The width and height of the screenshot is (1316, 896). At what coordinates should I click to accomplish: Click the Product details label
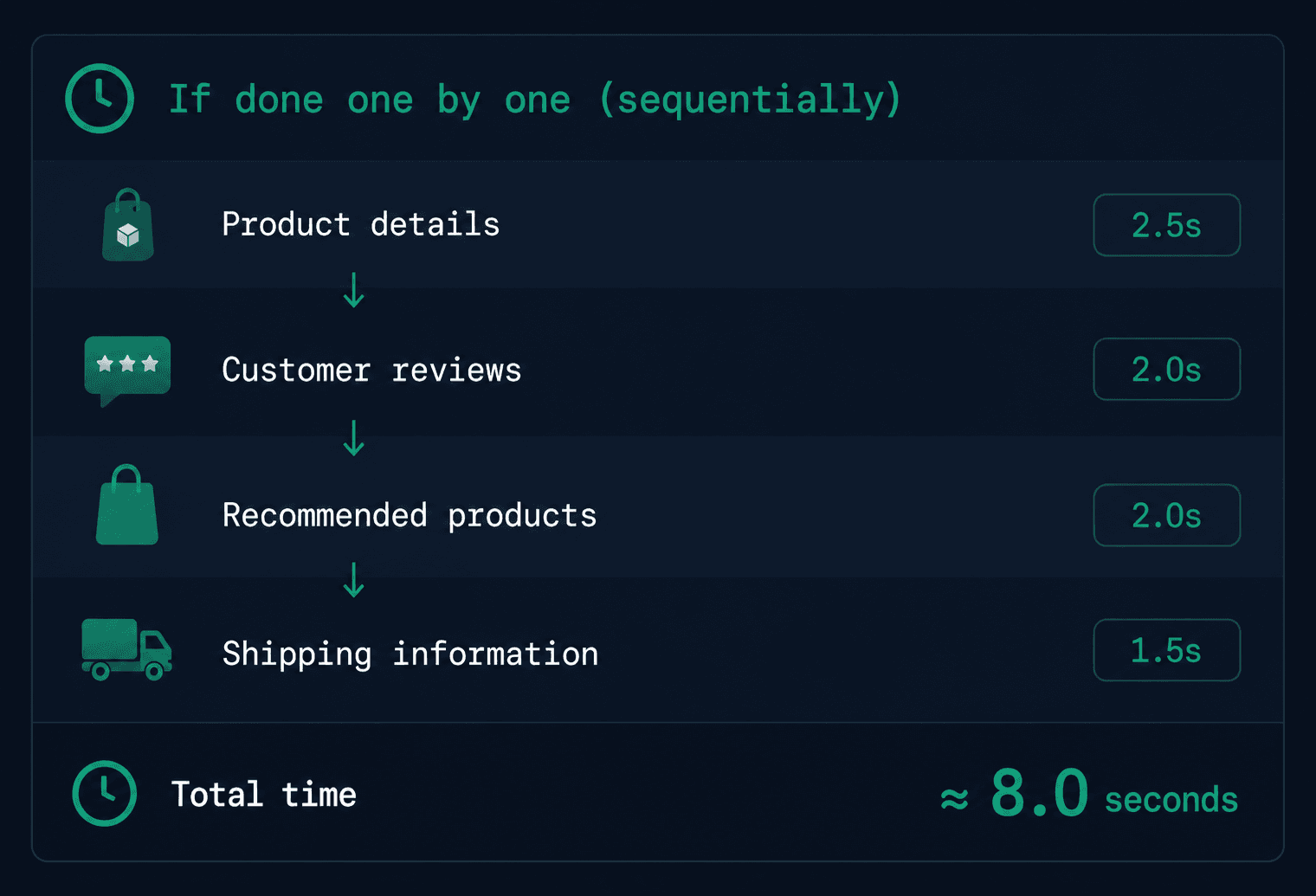click(x=361, y=224)
